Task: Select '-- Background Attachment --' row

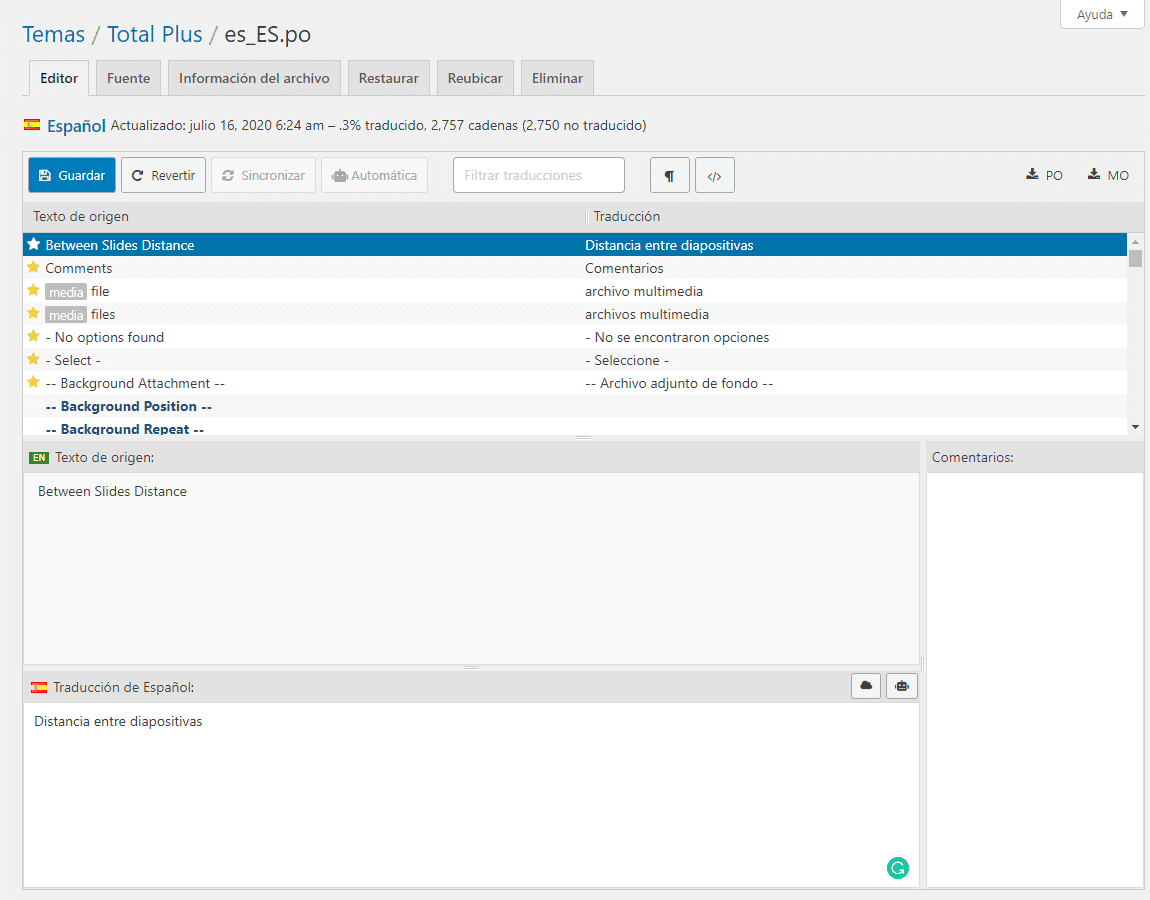Action: 575,383
